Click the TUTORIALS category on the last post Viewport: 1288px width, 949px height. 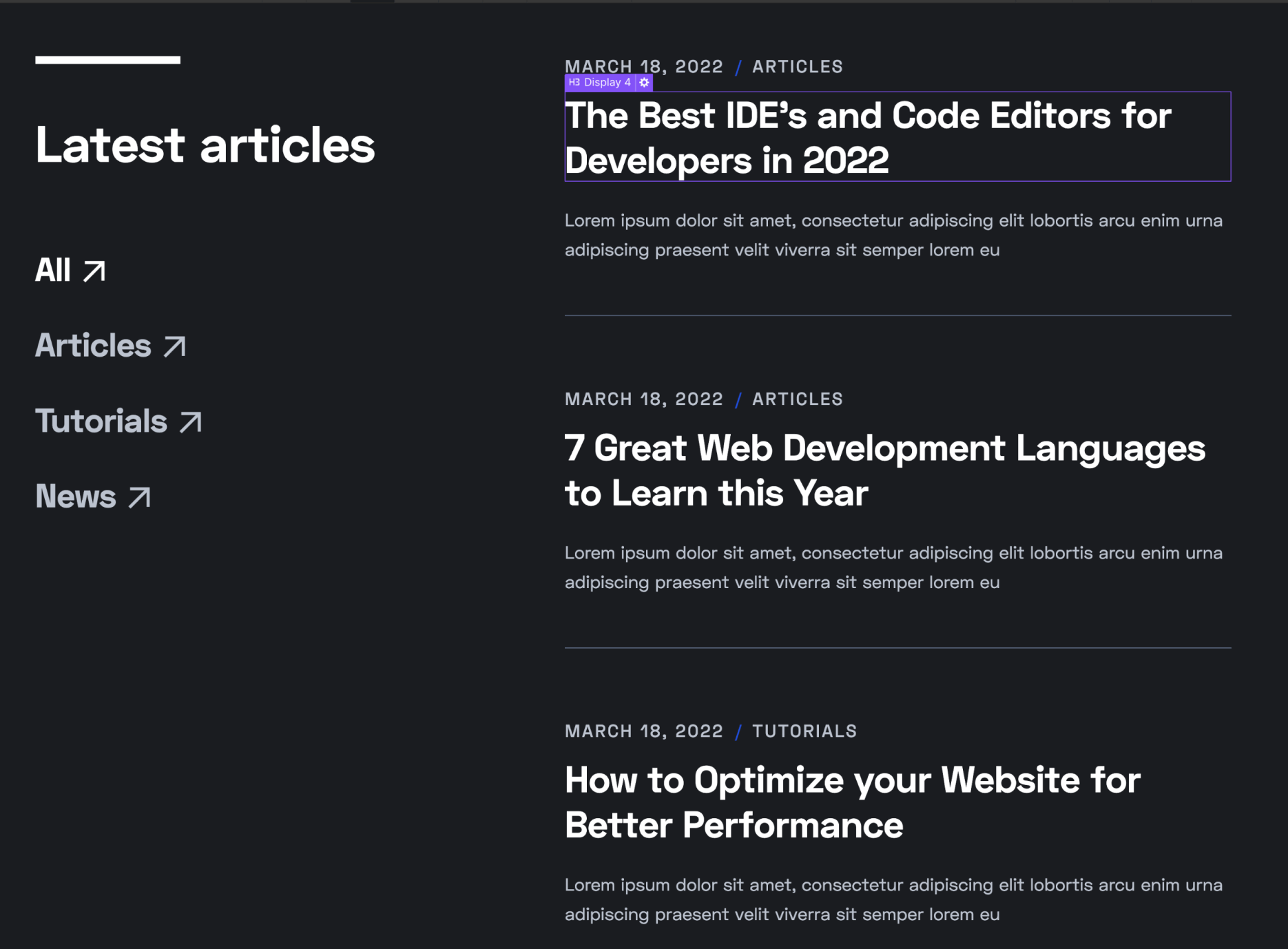[x=804, y=731]
